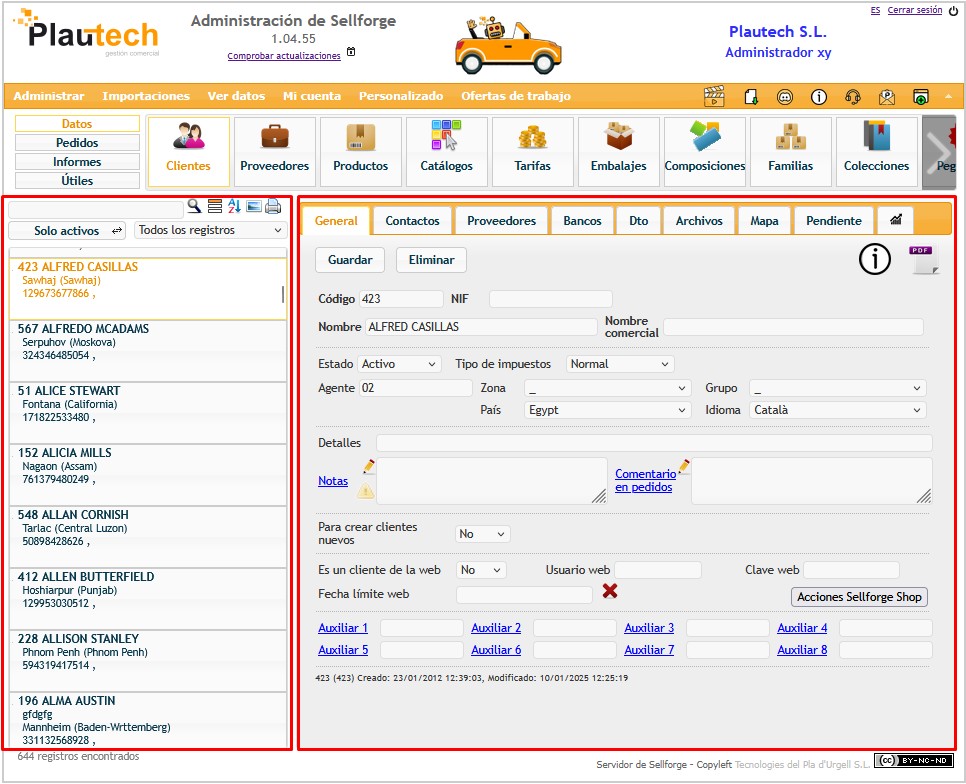Open the video tutorials clapperboard icon

click(x=714, y=97)
